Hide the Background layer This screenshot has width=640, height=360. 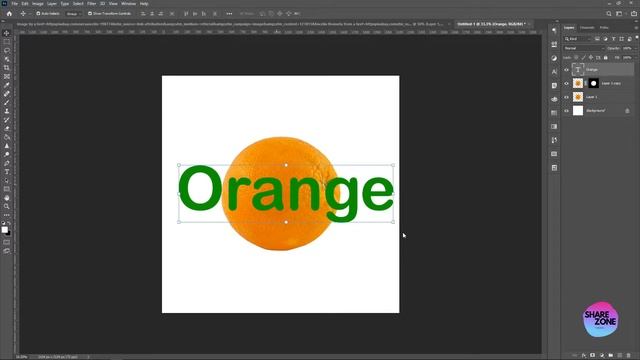click(567, 111)
